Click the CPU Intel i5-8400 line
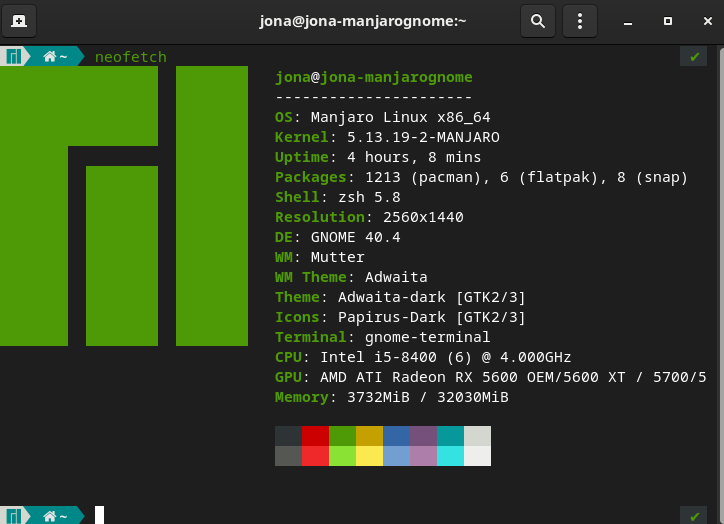This screenshot has width=724, height=524. point(423,357)
